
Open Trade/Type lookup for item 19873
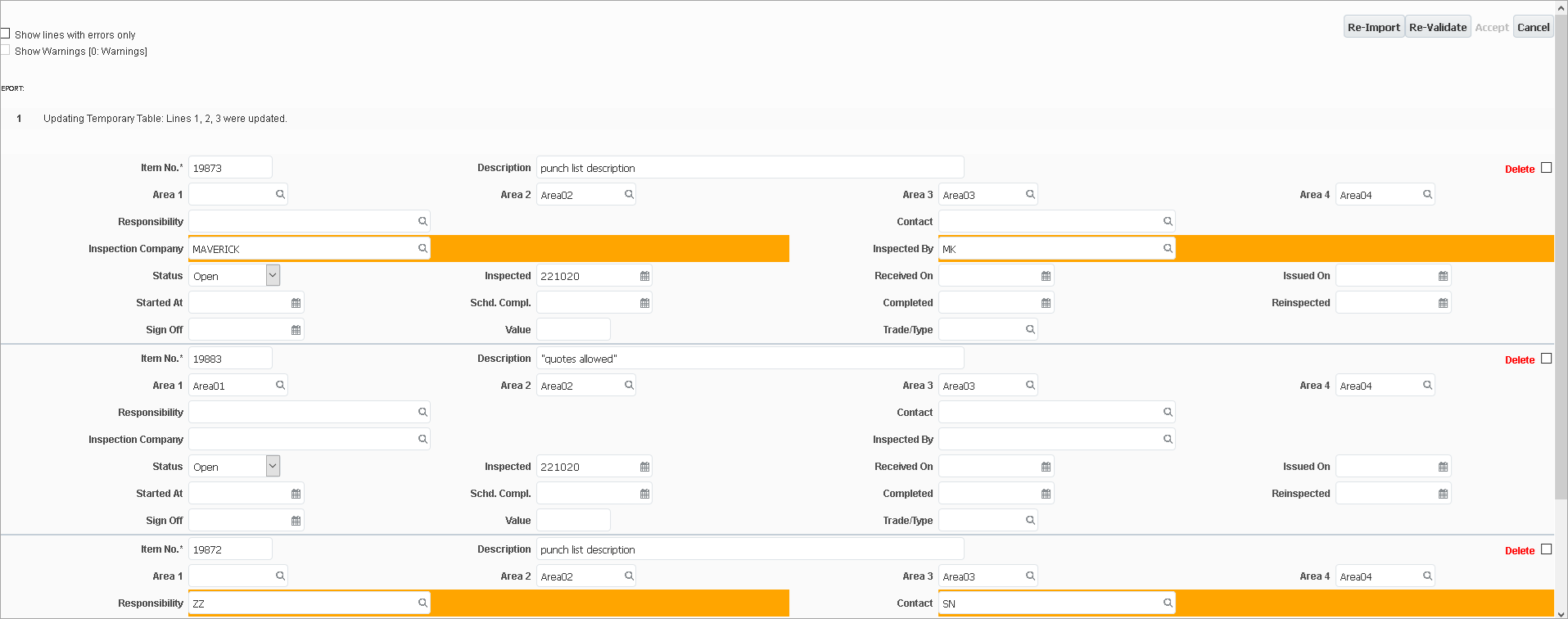1030,329
